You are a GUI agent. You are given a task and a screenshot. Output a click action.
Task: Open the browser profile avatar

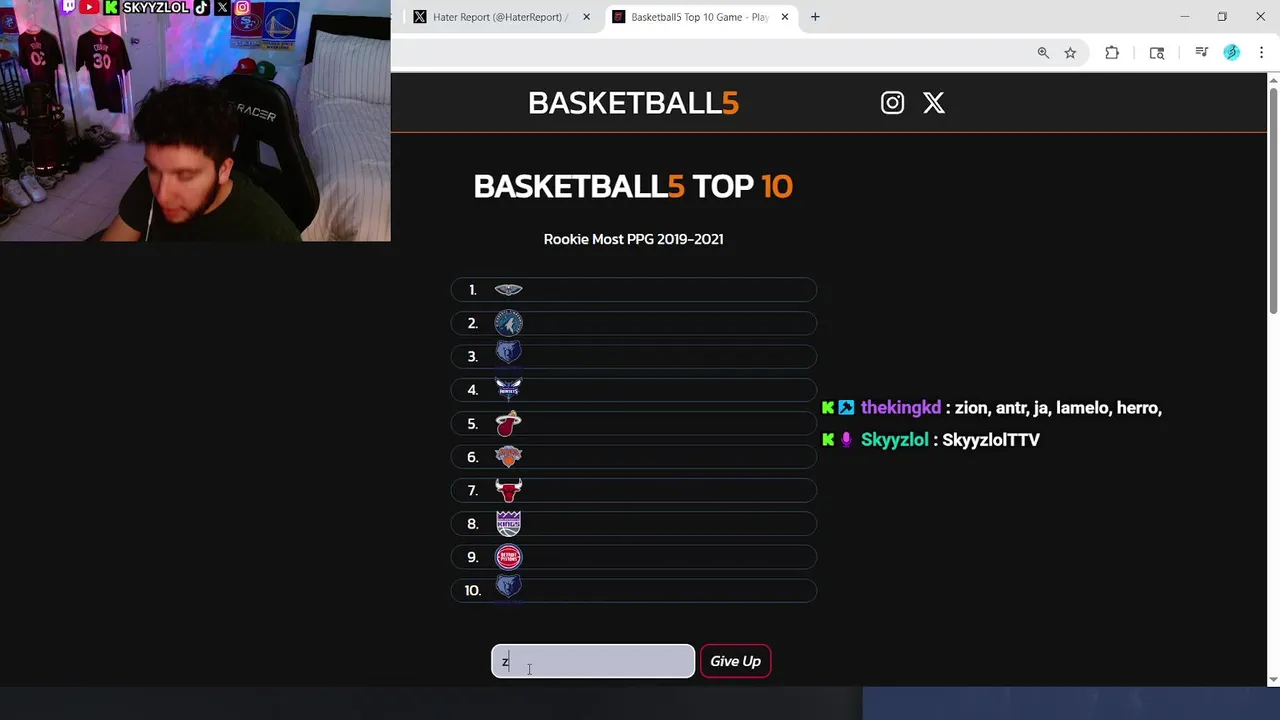[1232, 53]
